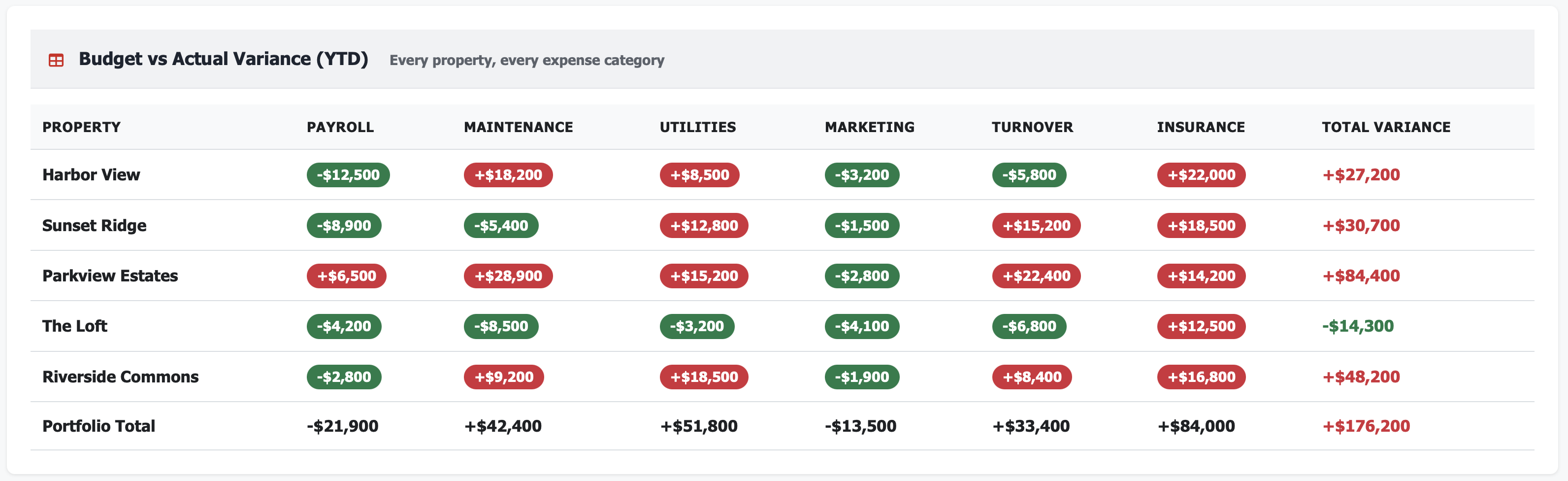The width and height of the screenshot is (1568, 481).
Task: Click the Budget vs Actual Variance (YTD) title
Action: [x=224, y=59]
